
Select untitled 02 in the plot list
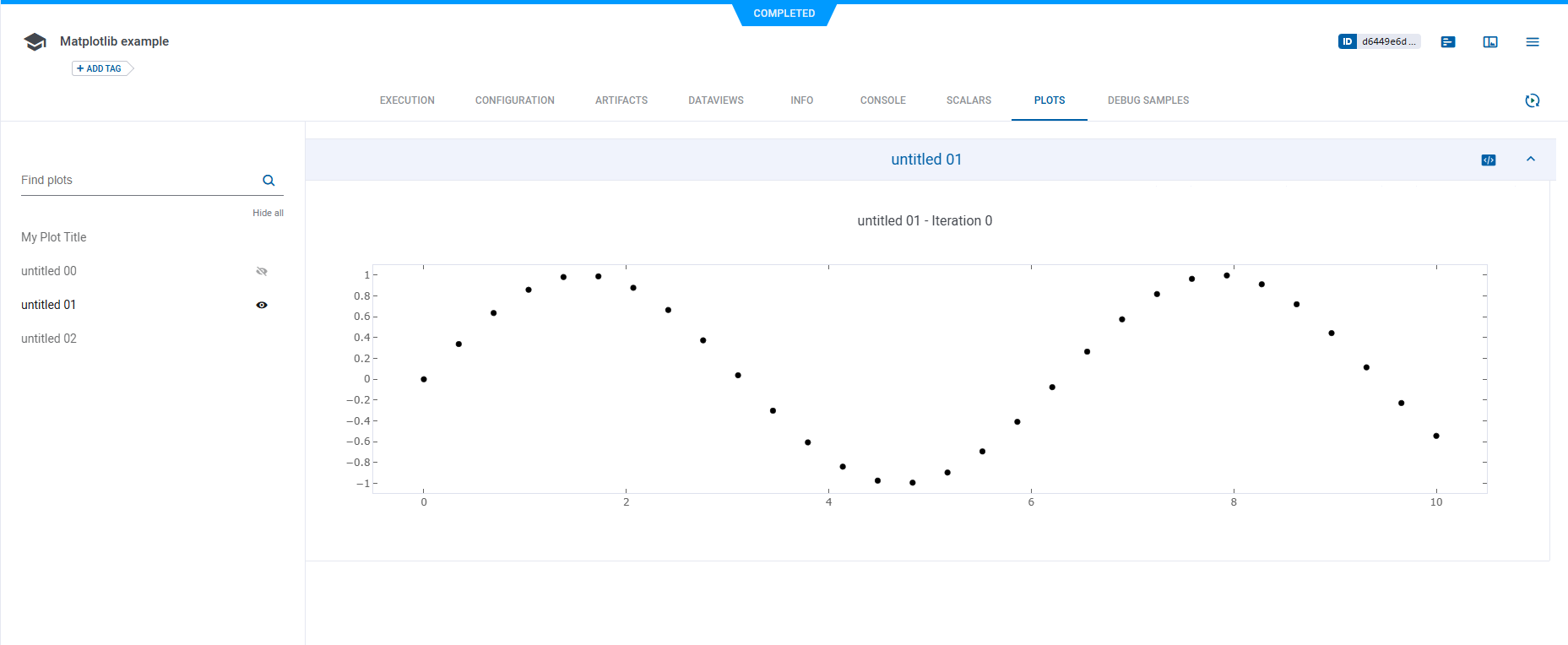pyautogui.click(x=49, y=339)
